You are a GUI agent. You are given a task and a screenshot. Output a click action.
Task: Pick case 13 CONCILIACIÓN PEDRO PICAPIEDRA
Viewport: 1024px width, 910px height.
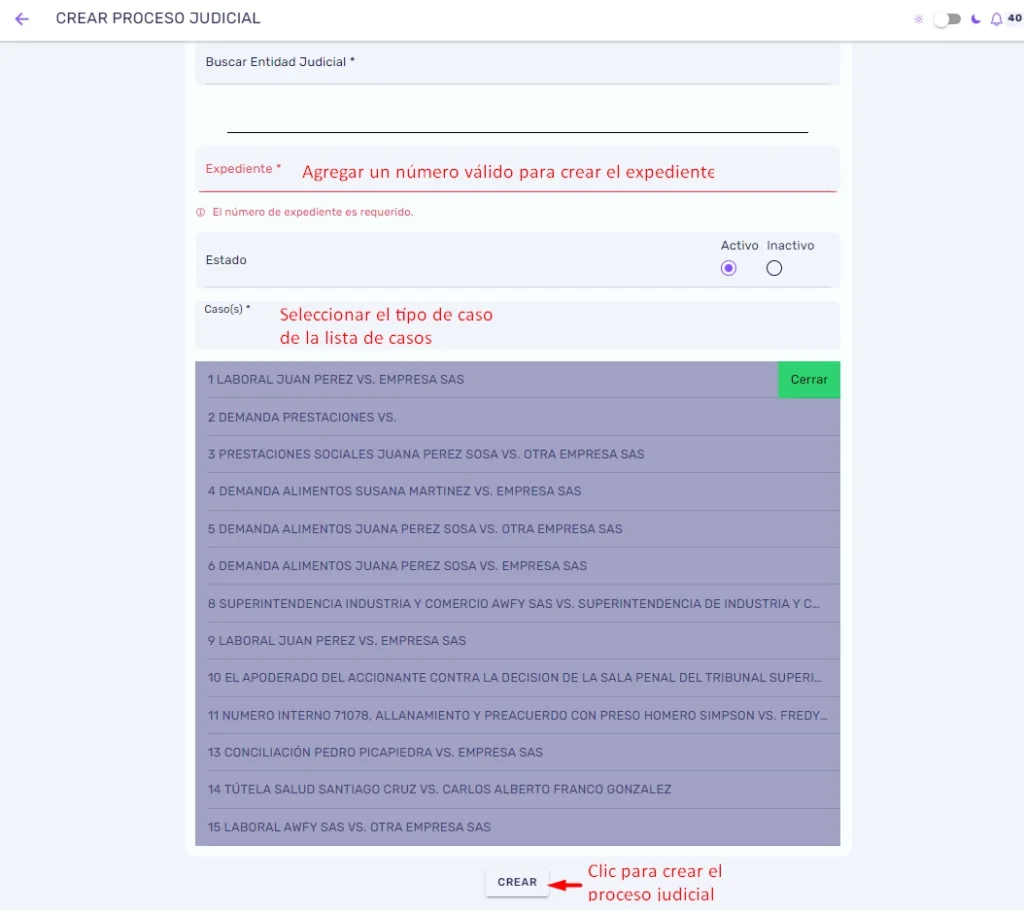[517, 753]
